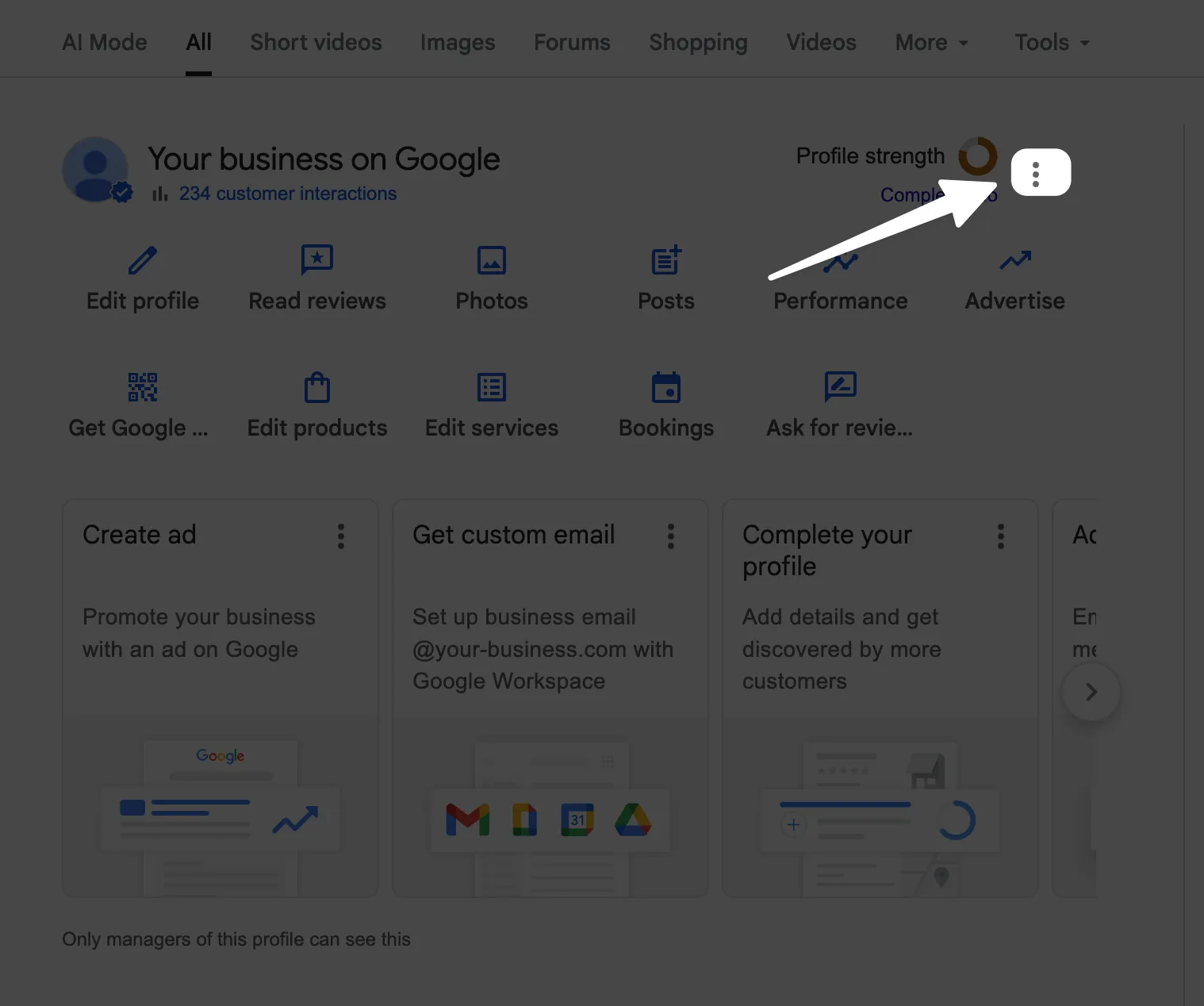Open the Bookings calendar icon

(666, 387)
